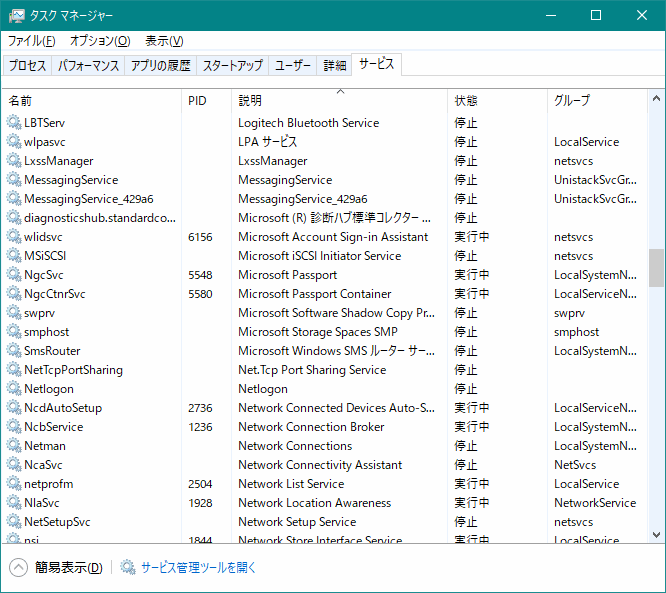Viewport: 666px width, 593px height.
Task: Switch to the ユーザー tab
Action: coord(293,65)
